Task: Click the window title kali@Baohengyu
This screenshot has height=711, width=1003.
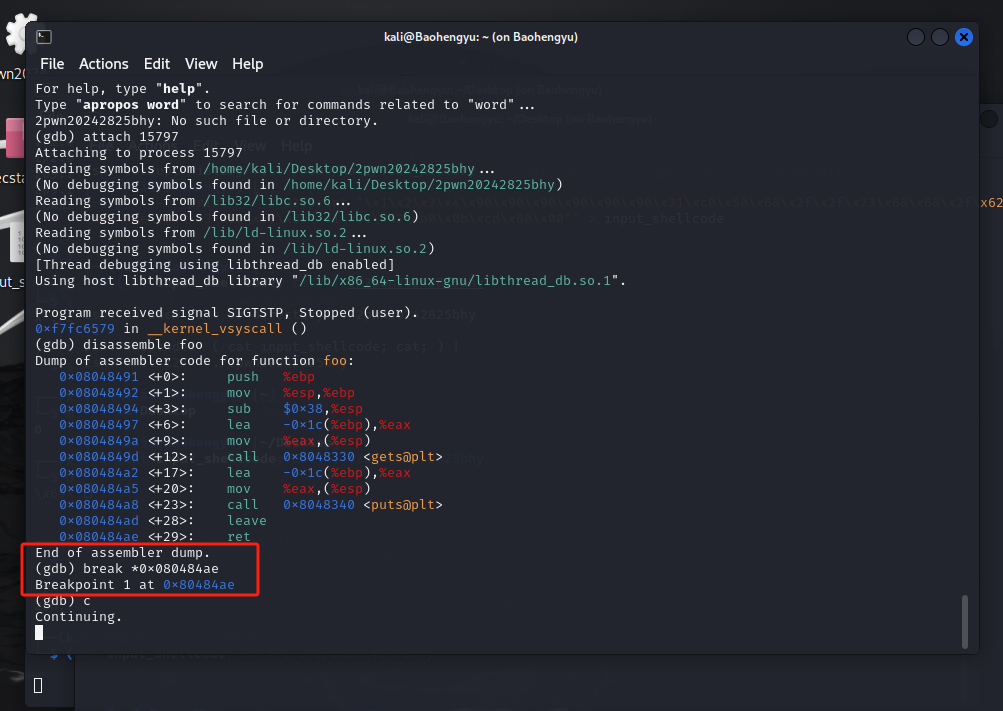Action: 480,37
